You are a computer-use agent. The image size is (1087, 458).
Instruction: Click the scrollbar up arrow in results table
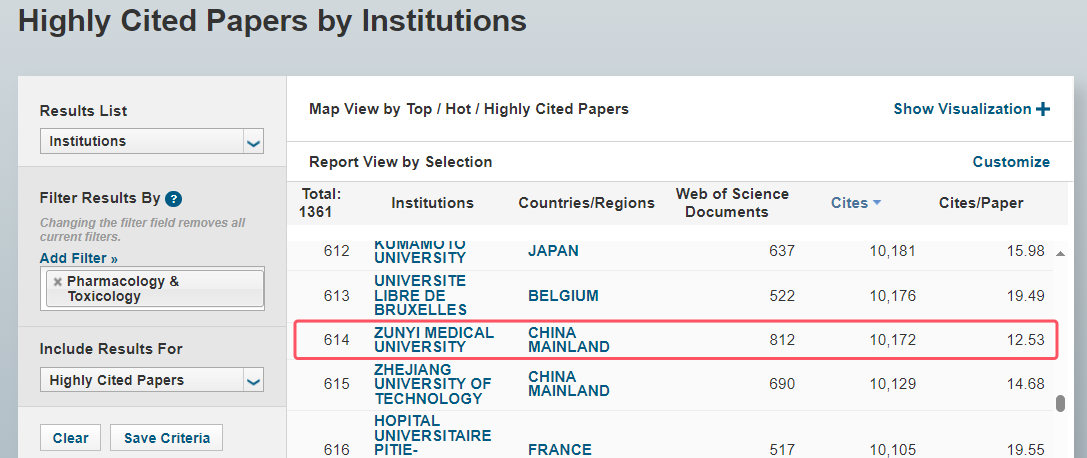click(x=1060, y=254)
